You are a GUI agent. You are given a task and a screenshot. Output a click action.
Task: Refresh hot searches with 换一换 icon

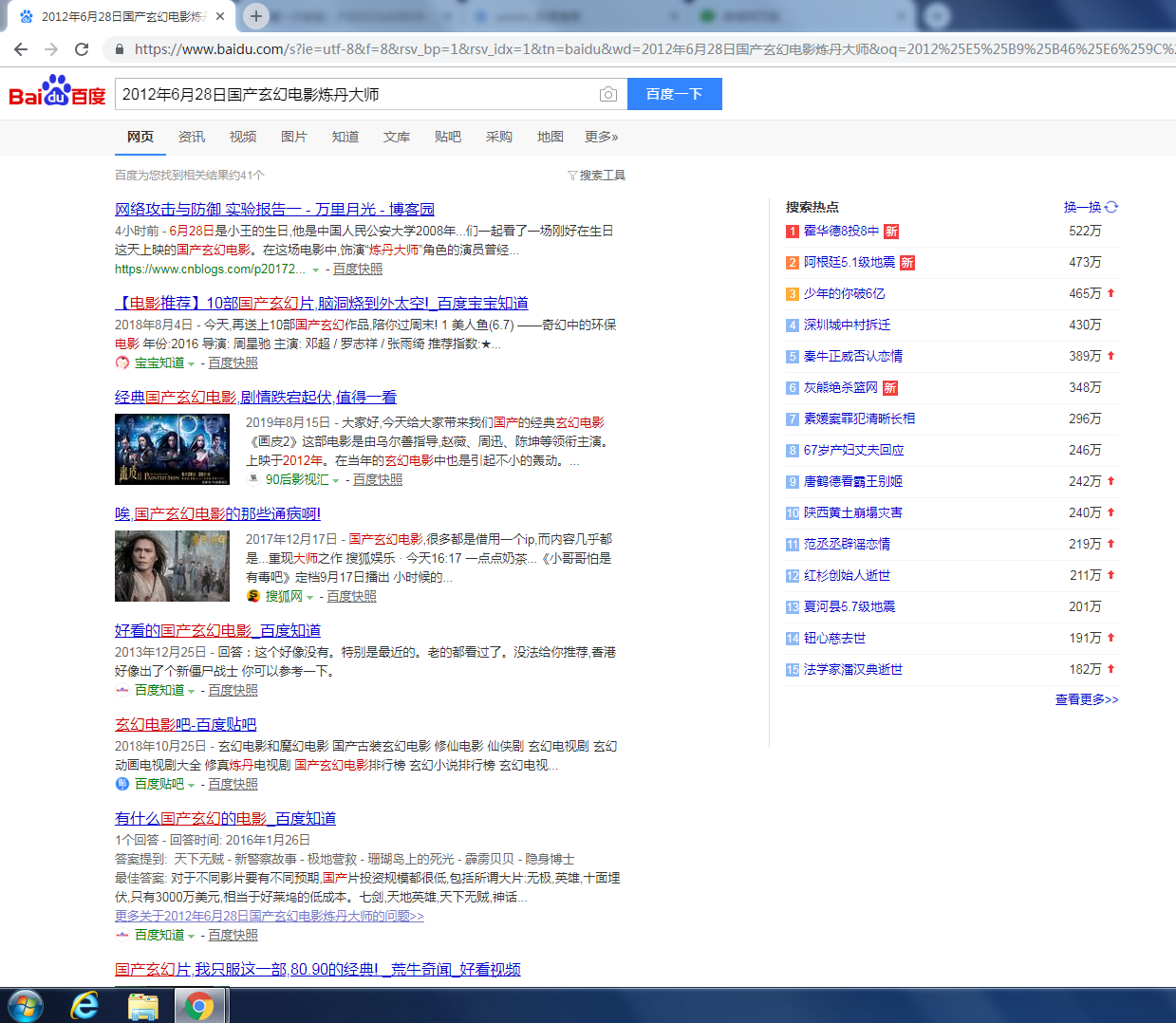(x=1111, y=207)
